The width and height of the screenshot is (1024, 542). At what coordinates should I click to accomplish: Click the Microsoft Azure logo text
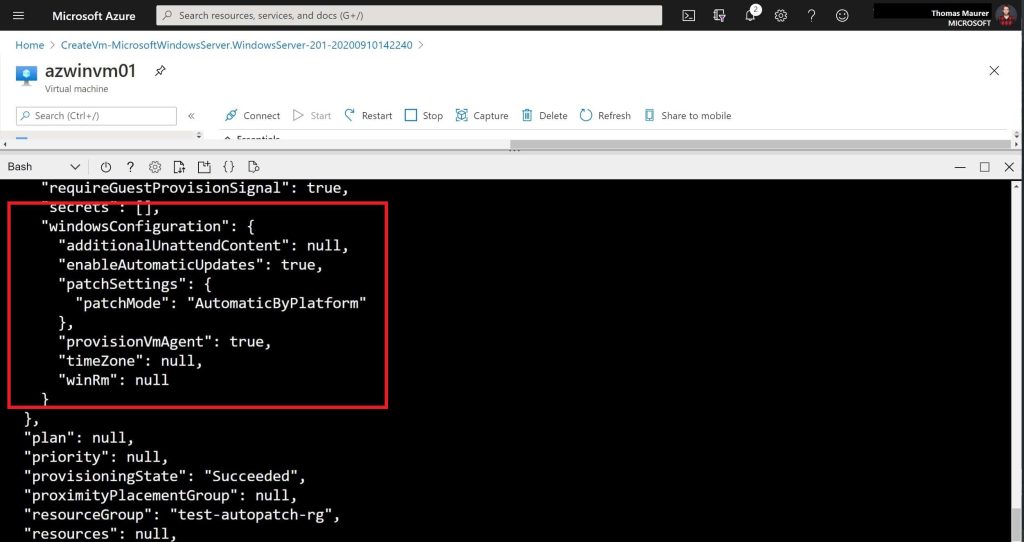[x=94, y=16]
